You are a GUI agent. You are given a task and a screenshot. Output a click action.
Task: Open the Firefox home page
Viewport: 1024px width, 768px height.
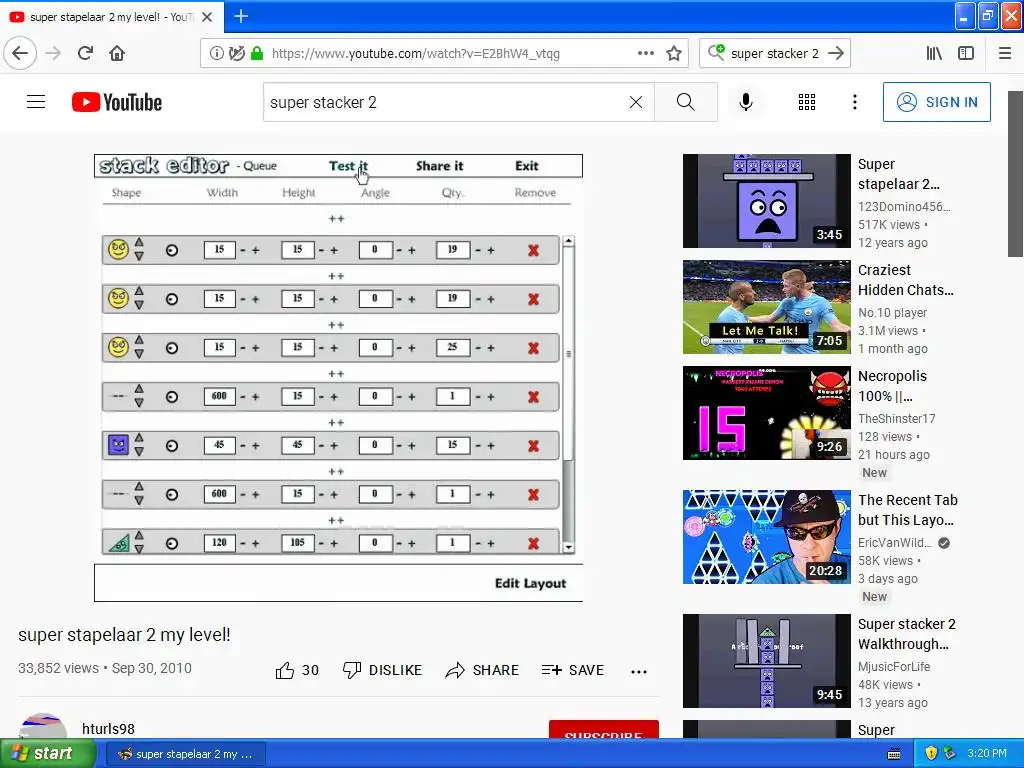(x=117, y=53)
